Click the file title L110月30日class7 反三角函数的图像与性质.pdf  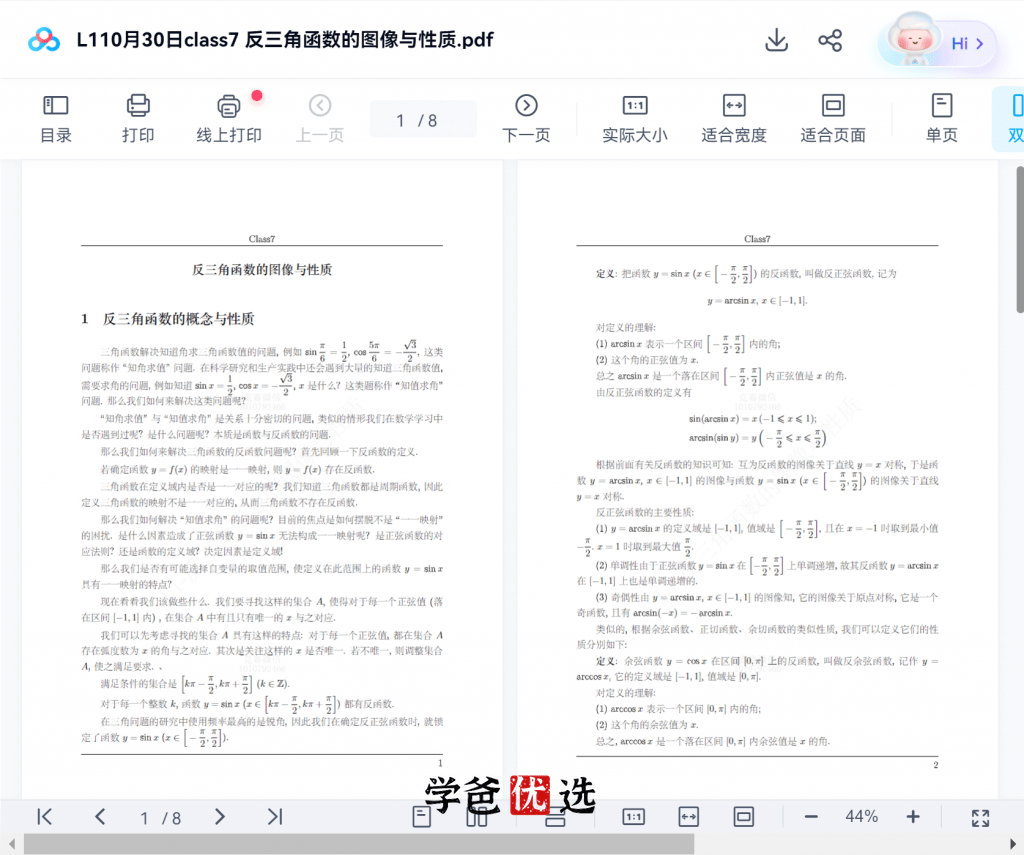click(285, 40)
